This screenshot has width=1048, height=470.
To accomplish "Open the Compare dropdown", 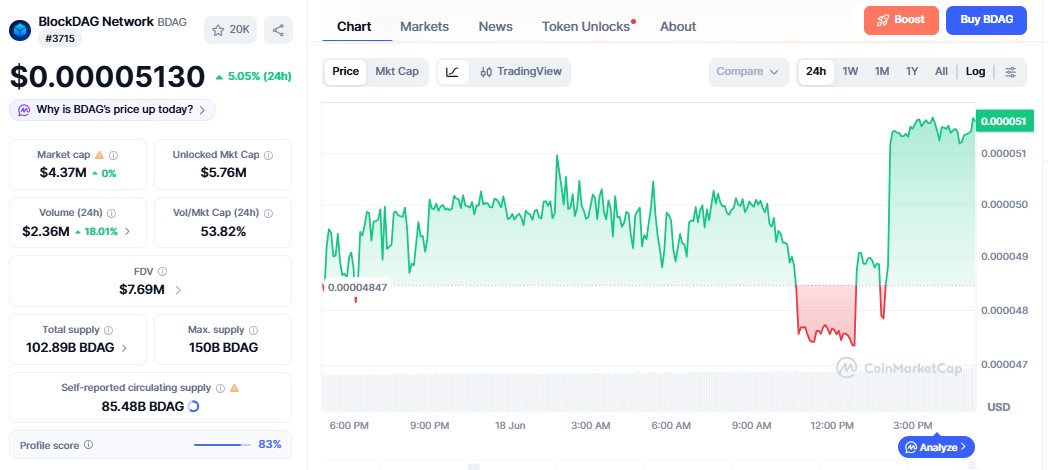I will coord(749,72).
